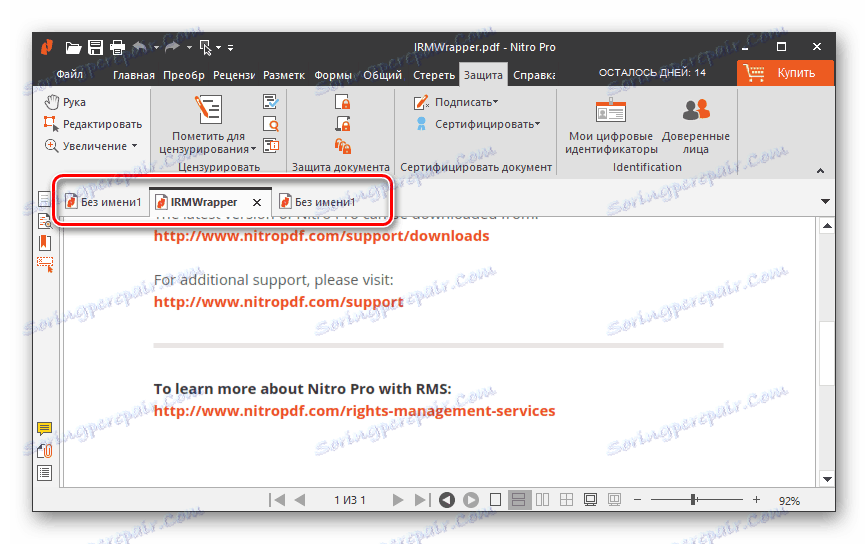
Task: Customize the quick access toolbar
Action: [x=230, y=48]
